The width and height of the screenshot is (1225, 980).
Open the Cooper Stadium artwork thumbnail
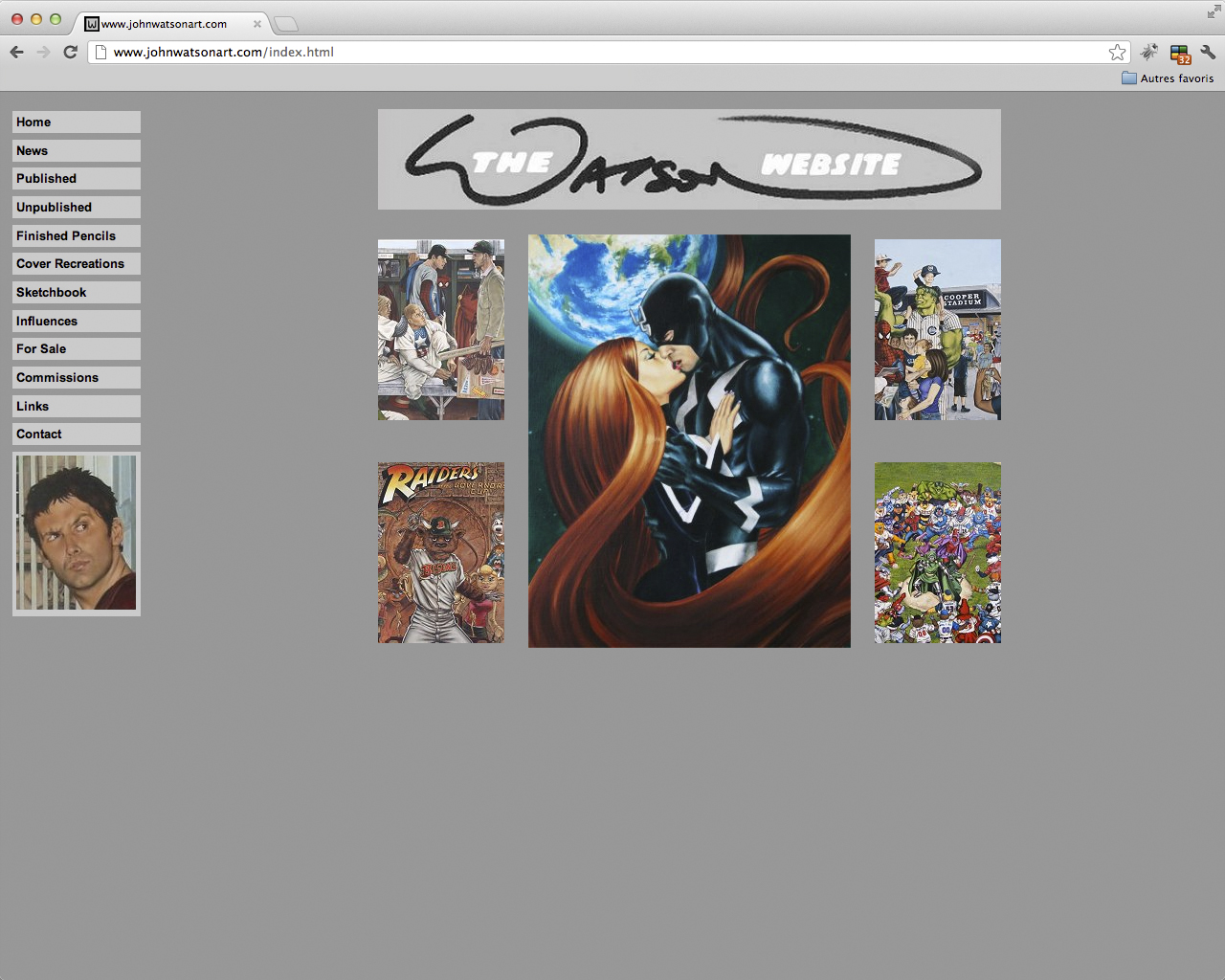point(938,330)
